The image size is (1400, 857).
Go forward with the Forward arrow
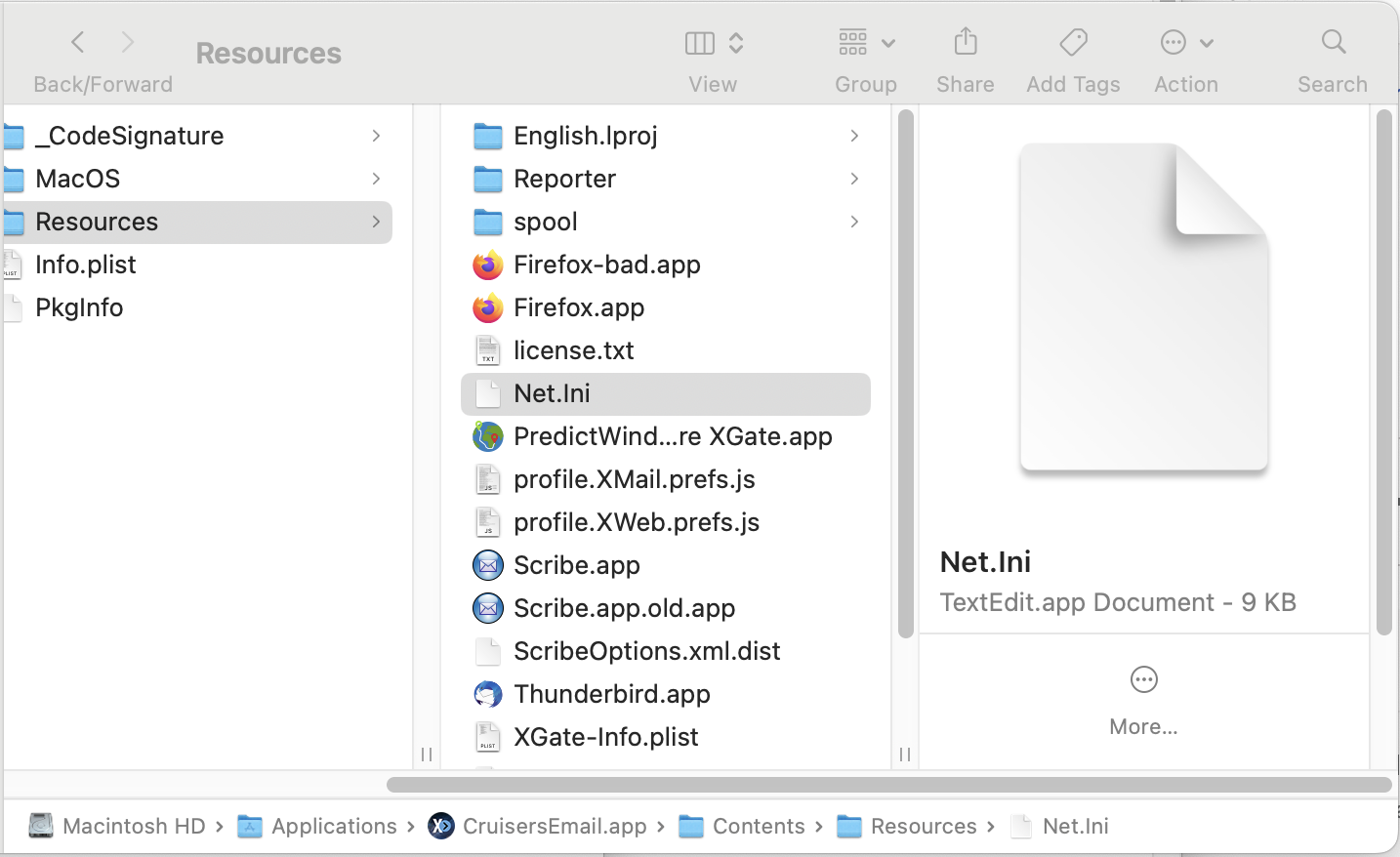point(127,42)
